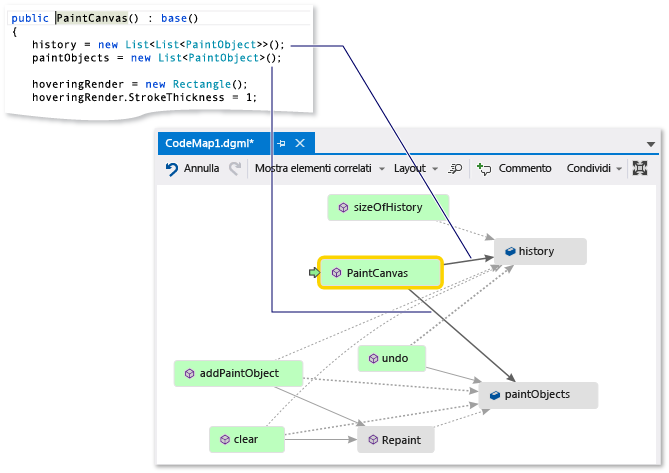Close the CodeMap1.dgml tab
The image size is (669, 473).
coord(300,143)
